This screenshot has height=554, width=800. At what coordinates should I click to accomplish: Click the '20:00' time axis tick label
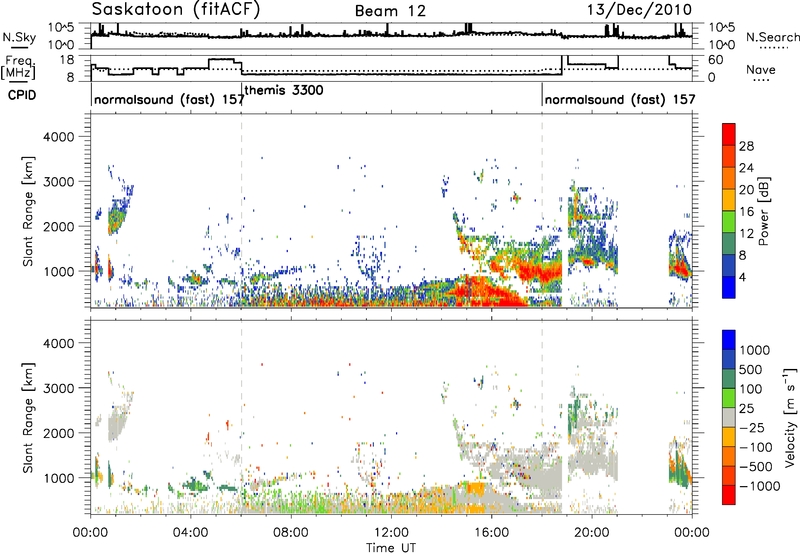pos(591,533)
